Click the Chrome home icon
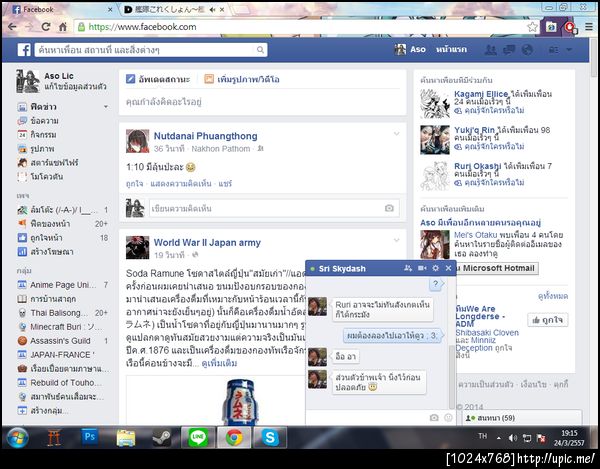This screenshot has height=469, width=600. click(x=63, y=27)
